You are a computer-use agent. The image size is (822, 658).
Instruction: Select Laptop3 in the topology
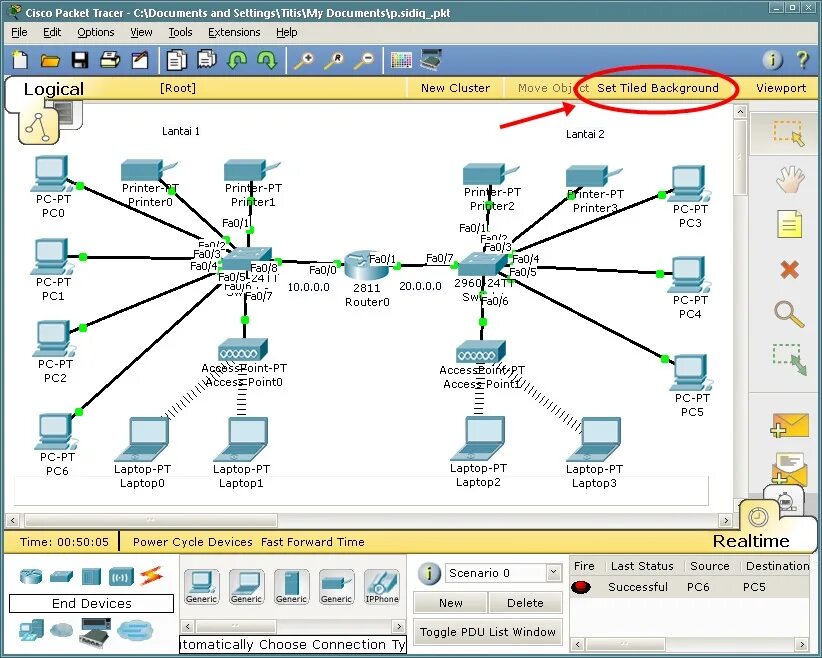(x=594, y=439)
